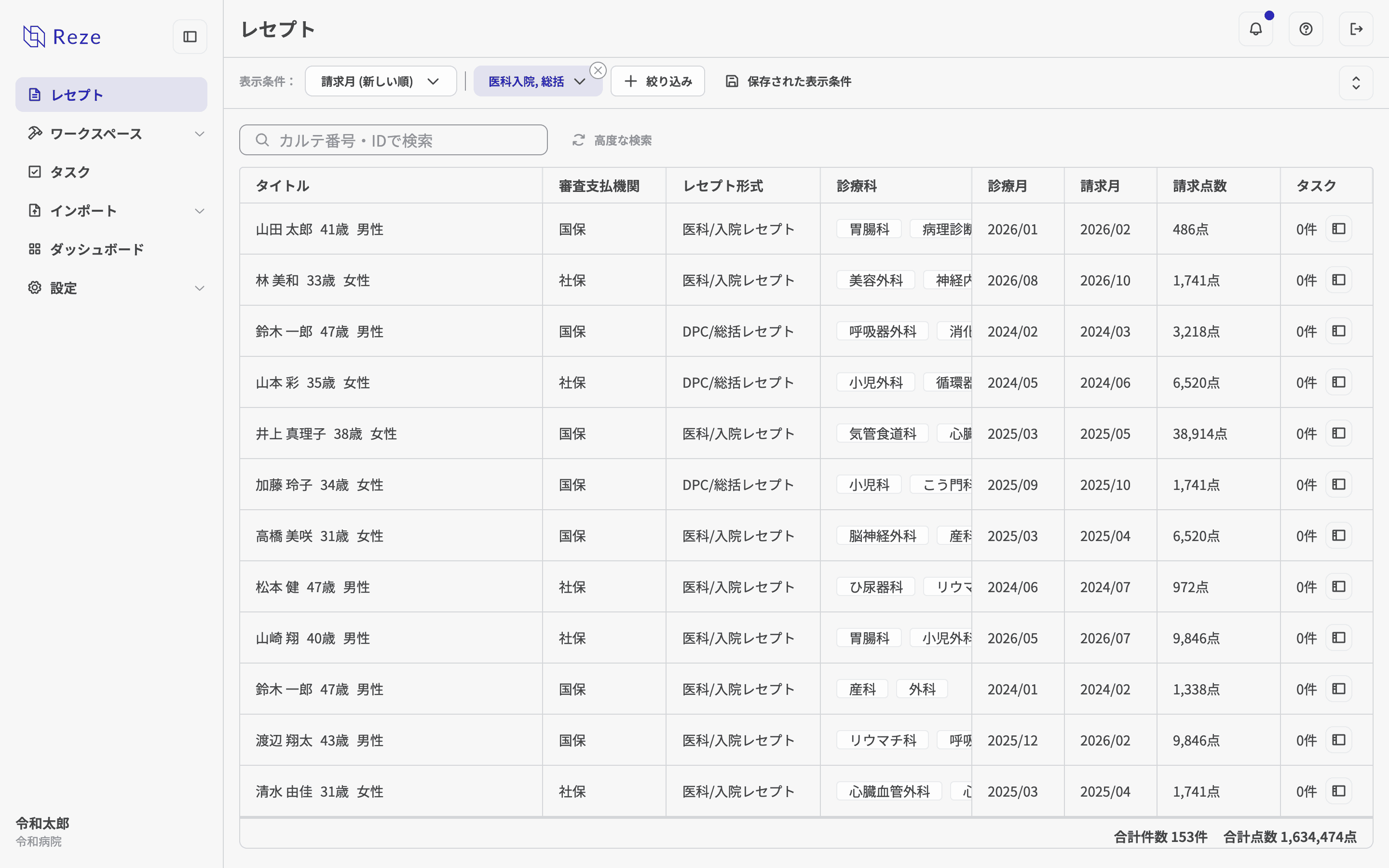
Task: Open the 請求月 (新しい順) sort dropdown
Action: pos(381,81)
